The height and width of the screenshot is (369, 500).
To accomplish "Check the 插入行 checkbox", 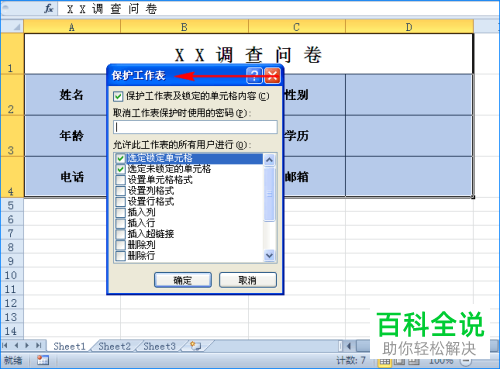I will [x=120, y=223].
